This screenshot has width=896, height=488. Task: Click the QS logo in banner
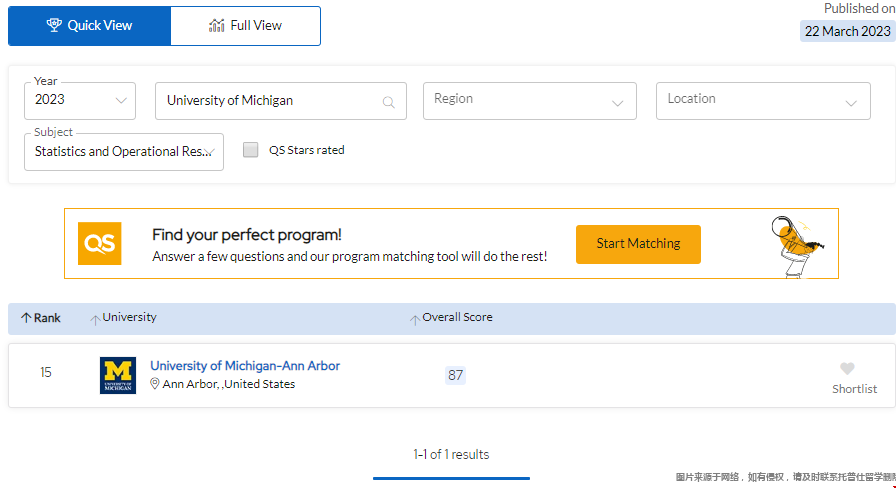[99, 243]
